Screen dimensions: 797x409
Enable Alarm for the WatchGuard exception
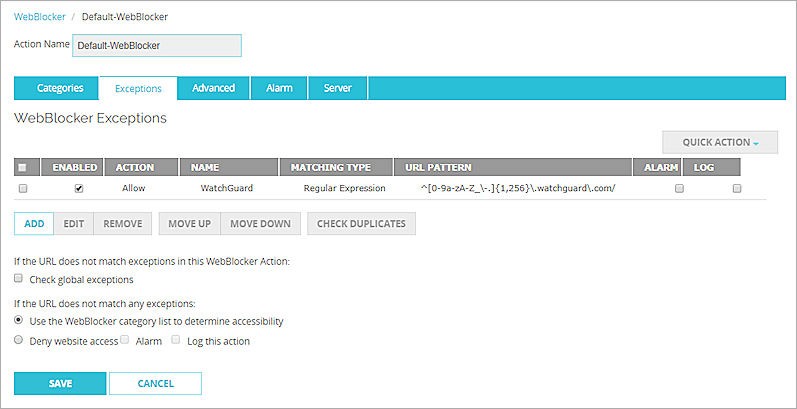[x=679, y=188]
